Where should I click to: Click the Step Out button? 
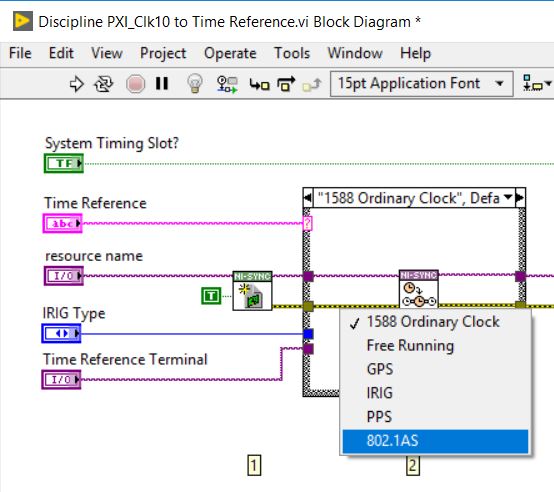point(312,84)
